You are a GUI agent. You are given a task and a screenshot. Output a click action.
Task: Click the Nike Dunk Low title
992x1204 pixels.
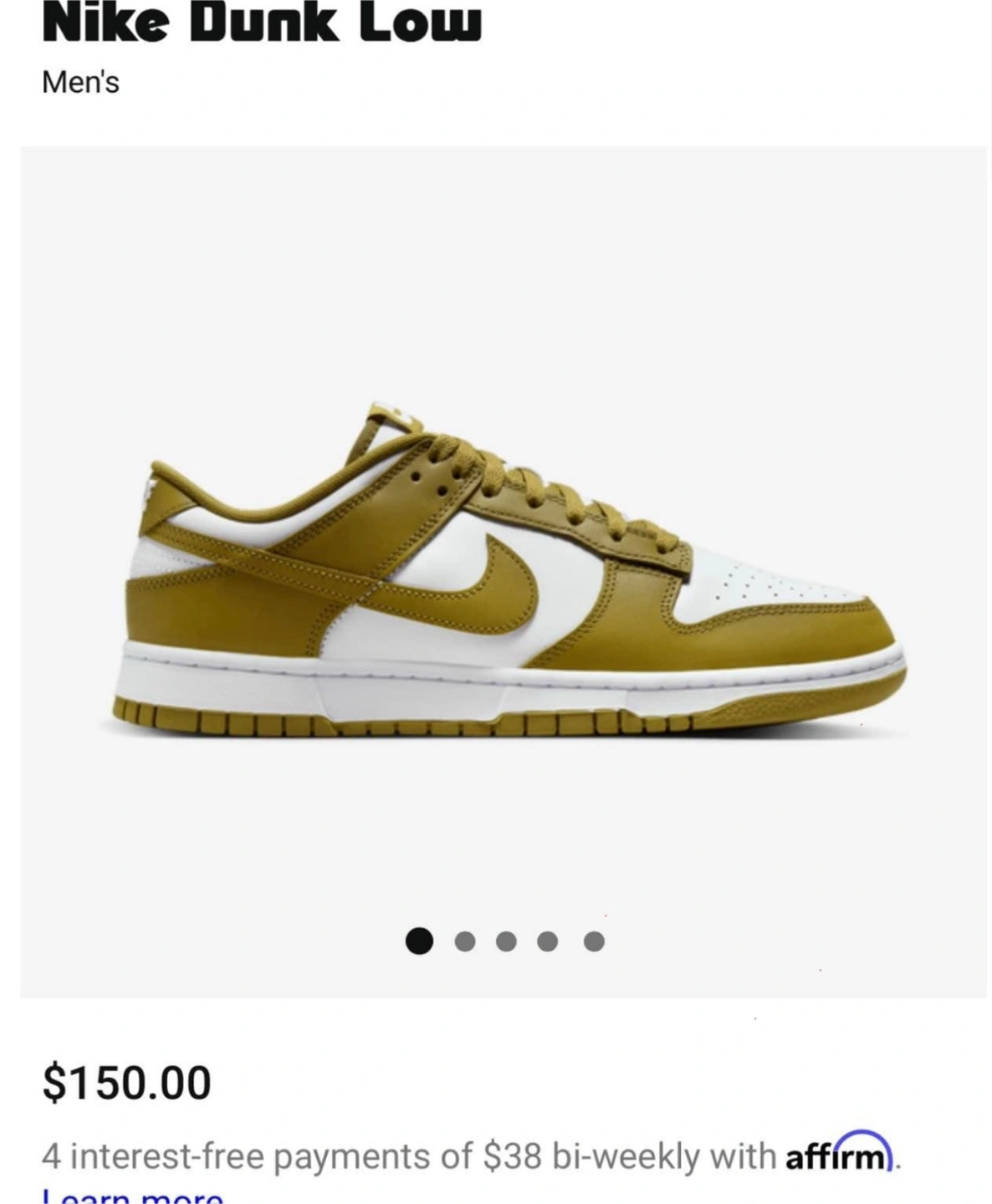tap(262, 23)
